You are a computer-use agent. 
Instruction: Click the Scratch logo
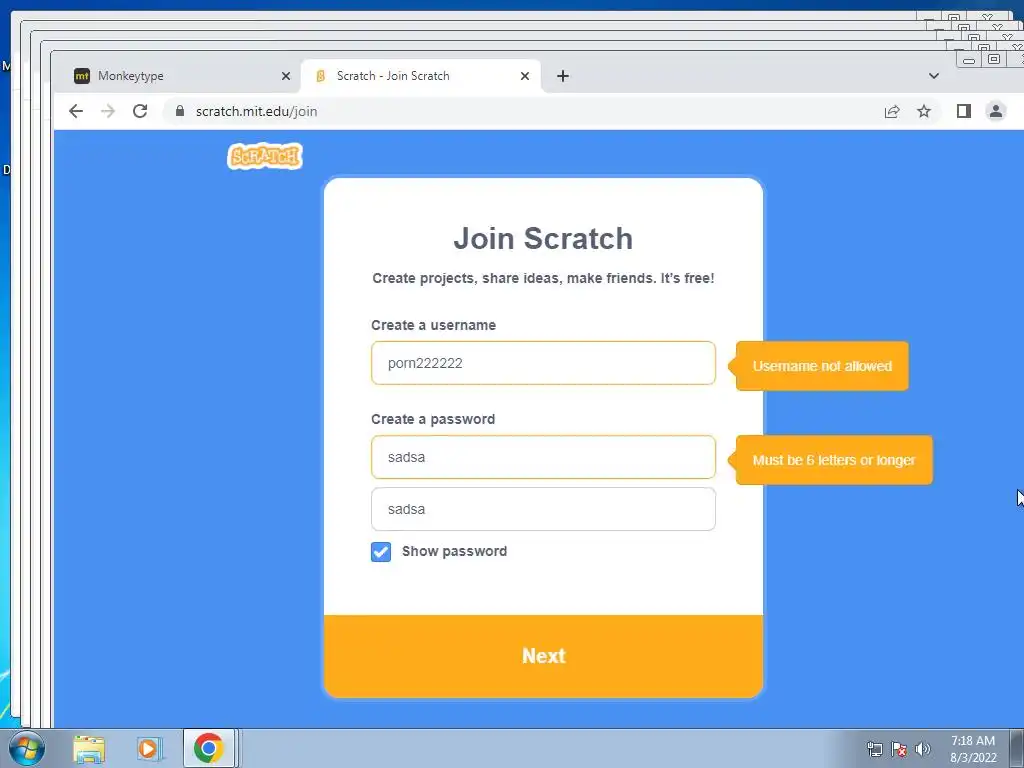[264, 156]
